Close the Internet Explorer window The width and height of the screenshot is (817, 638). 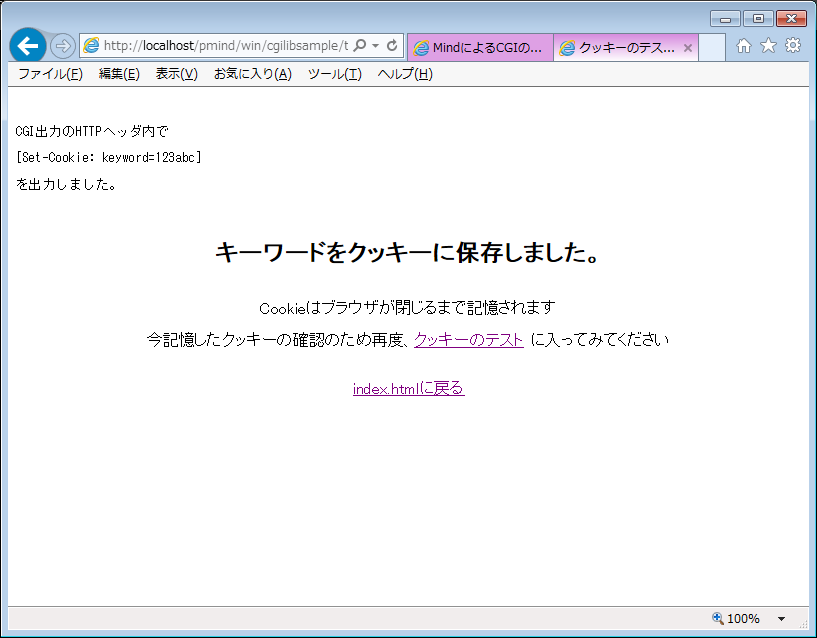pyautogui.click(x=791, y=19)
